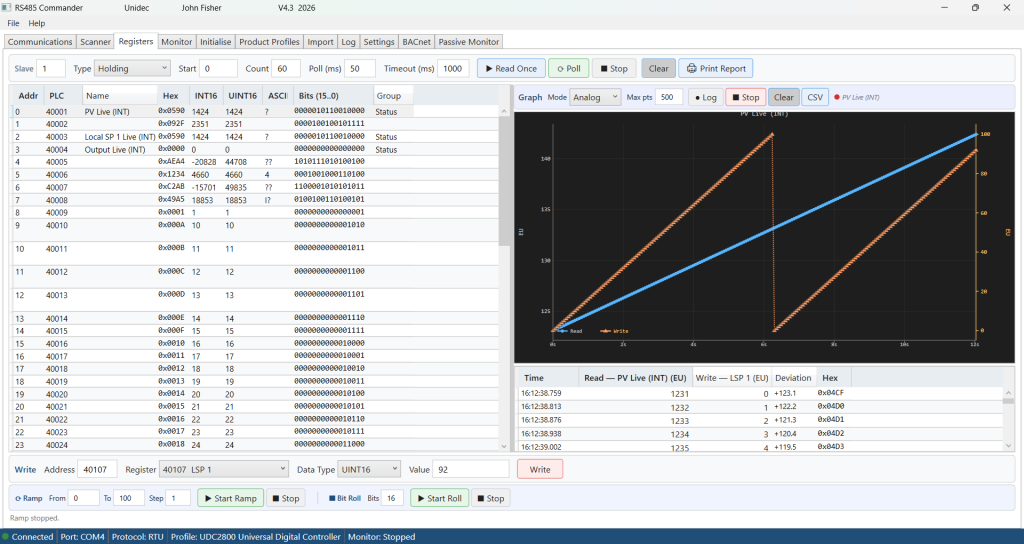Open Print Report with the printer button
The width and height of the screenshot is (1024, 544).
point(715,69)
